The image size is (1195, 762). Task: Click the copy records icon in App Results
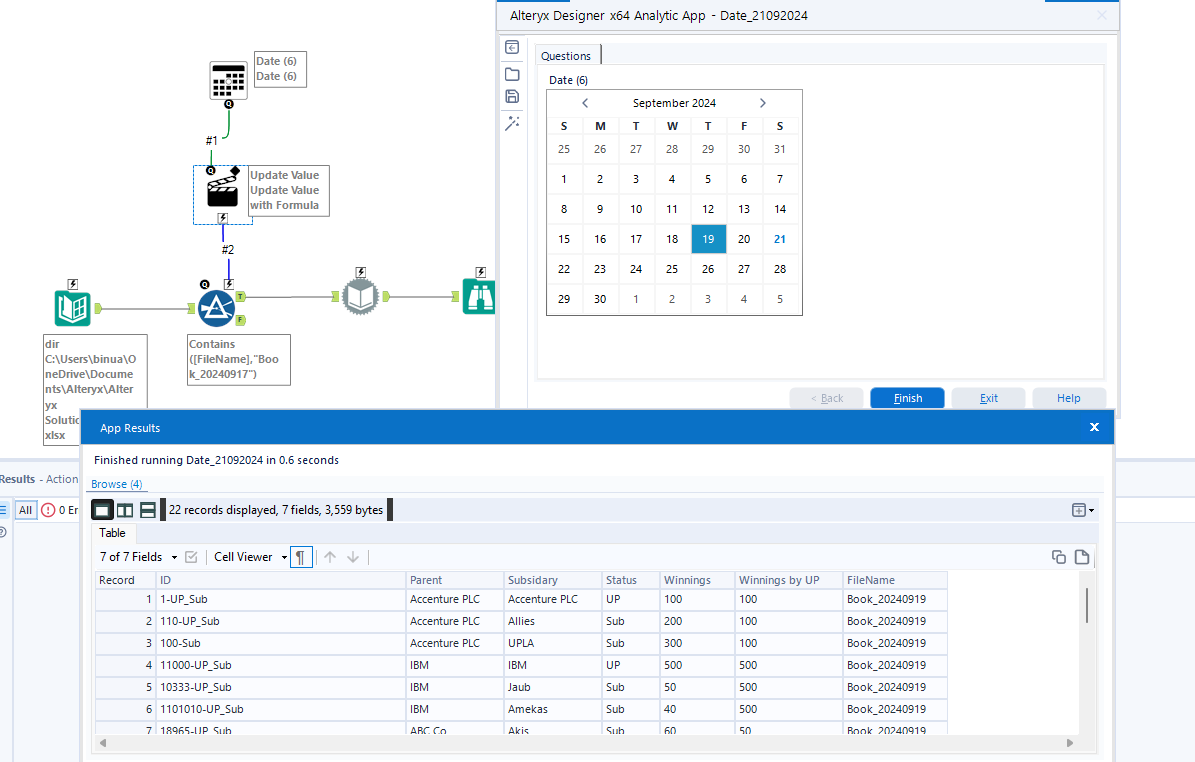(1059, 557)
